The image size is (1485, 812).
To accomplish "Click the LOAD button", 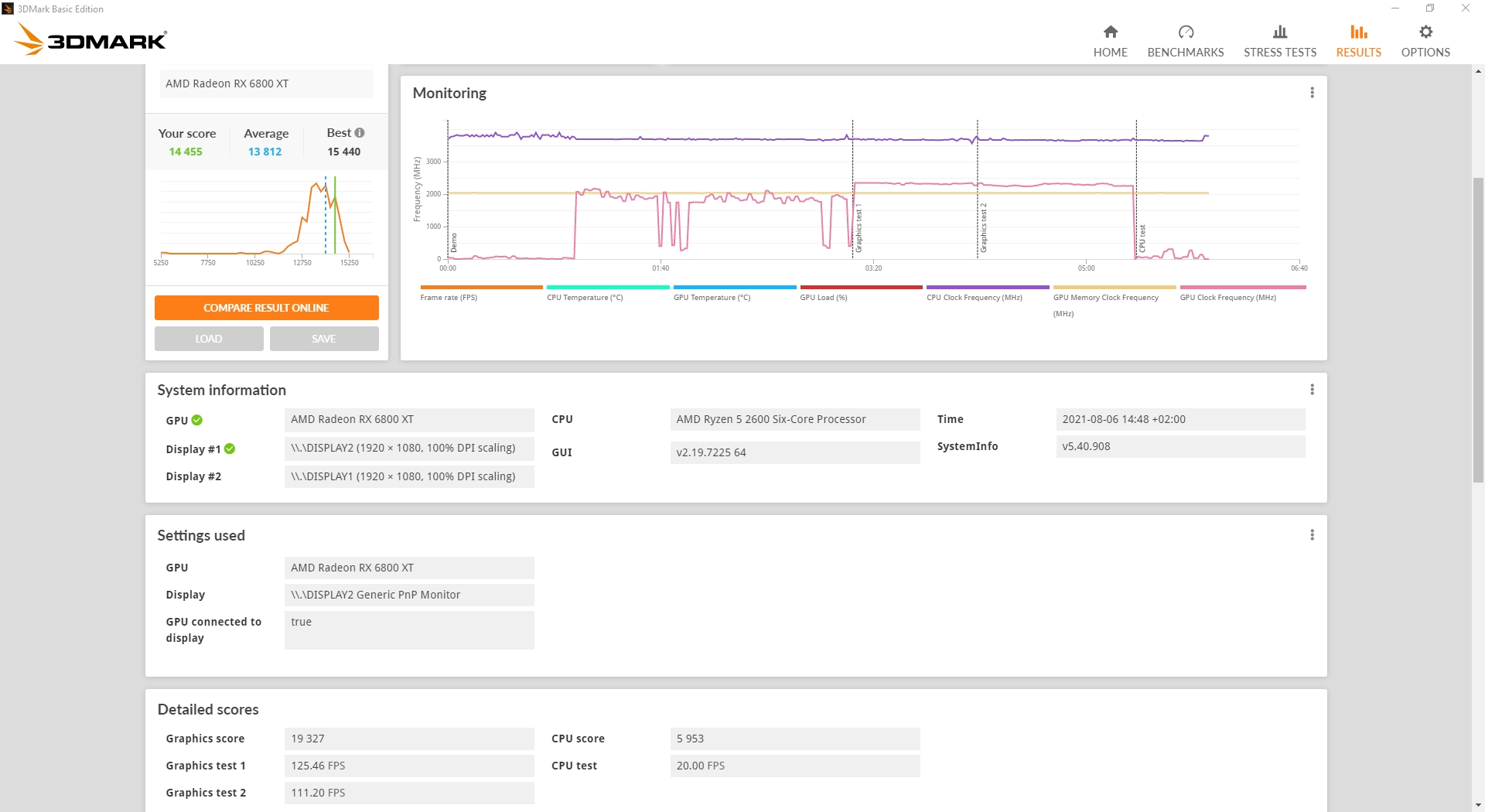I will click(209, 339).
